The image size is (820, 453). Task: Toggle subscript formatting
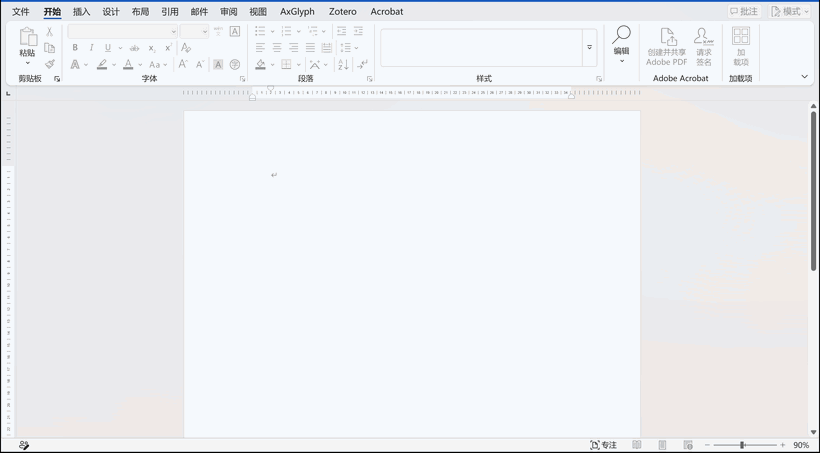coord(152,48)
